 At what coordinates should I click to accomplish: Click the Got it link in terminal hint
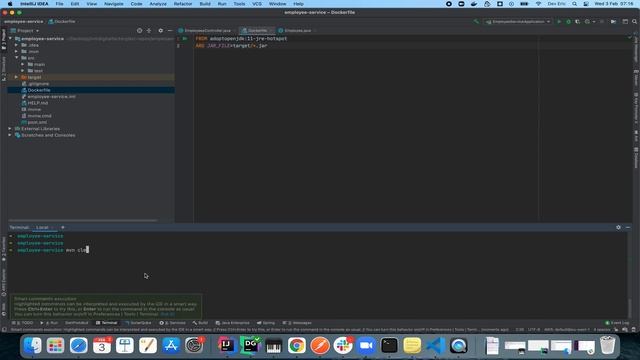pyautogui.click(x=167, y=314)
